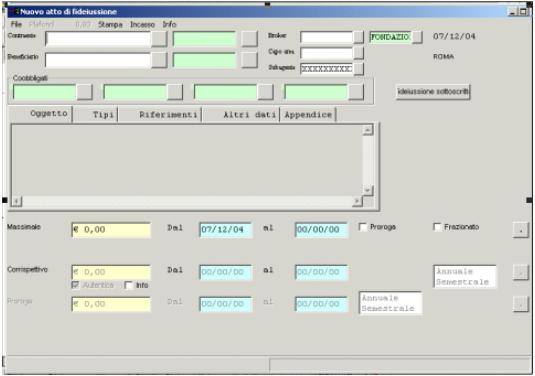
Task: Select Annuale in the Corrispettivo frequency list
Action: coord(454,272)
